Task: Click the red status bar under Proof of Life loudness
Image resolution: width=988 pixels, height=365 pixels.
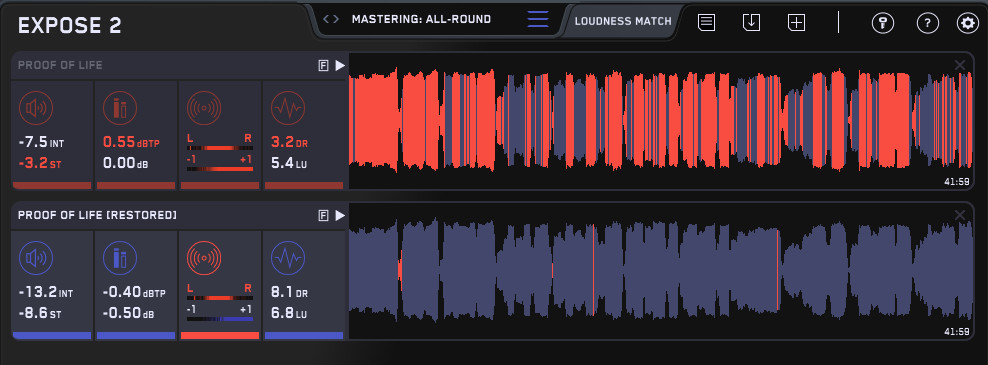Action: [52, 186]
